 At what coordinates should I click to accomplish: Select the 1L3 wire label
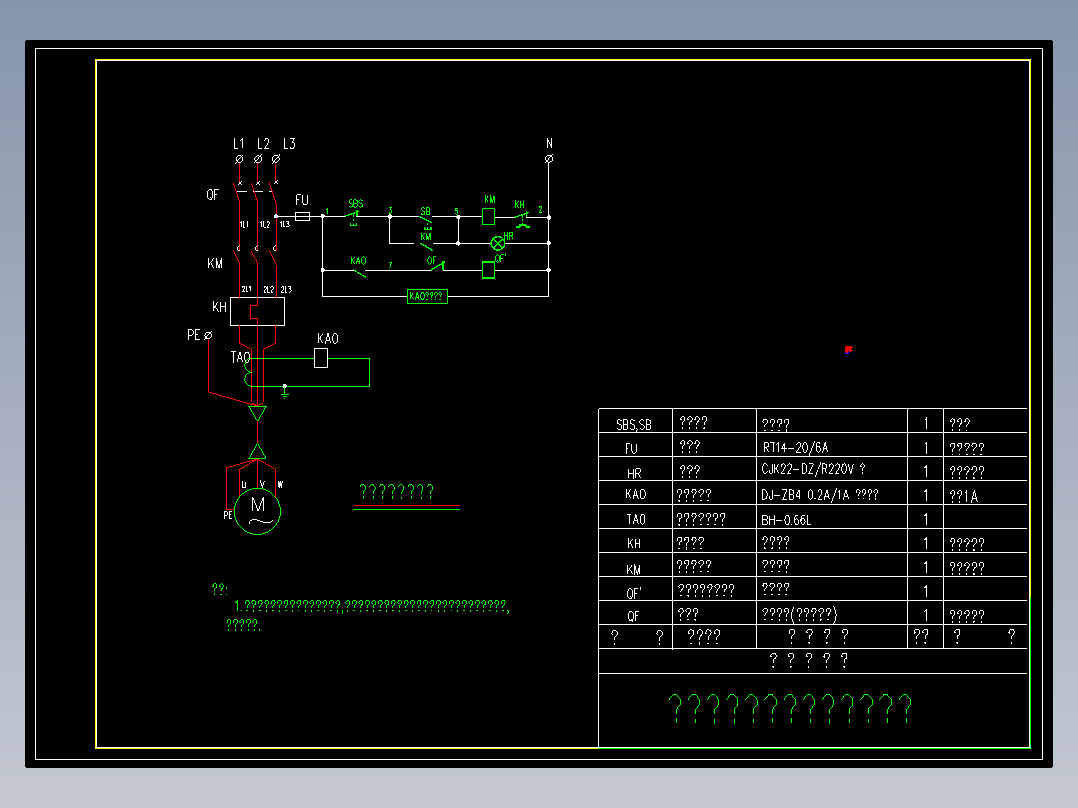[285, 224]
